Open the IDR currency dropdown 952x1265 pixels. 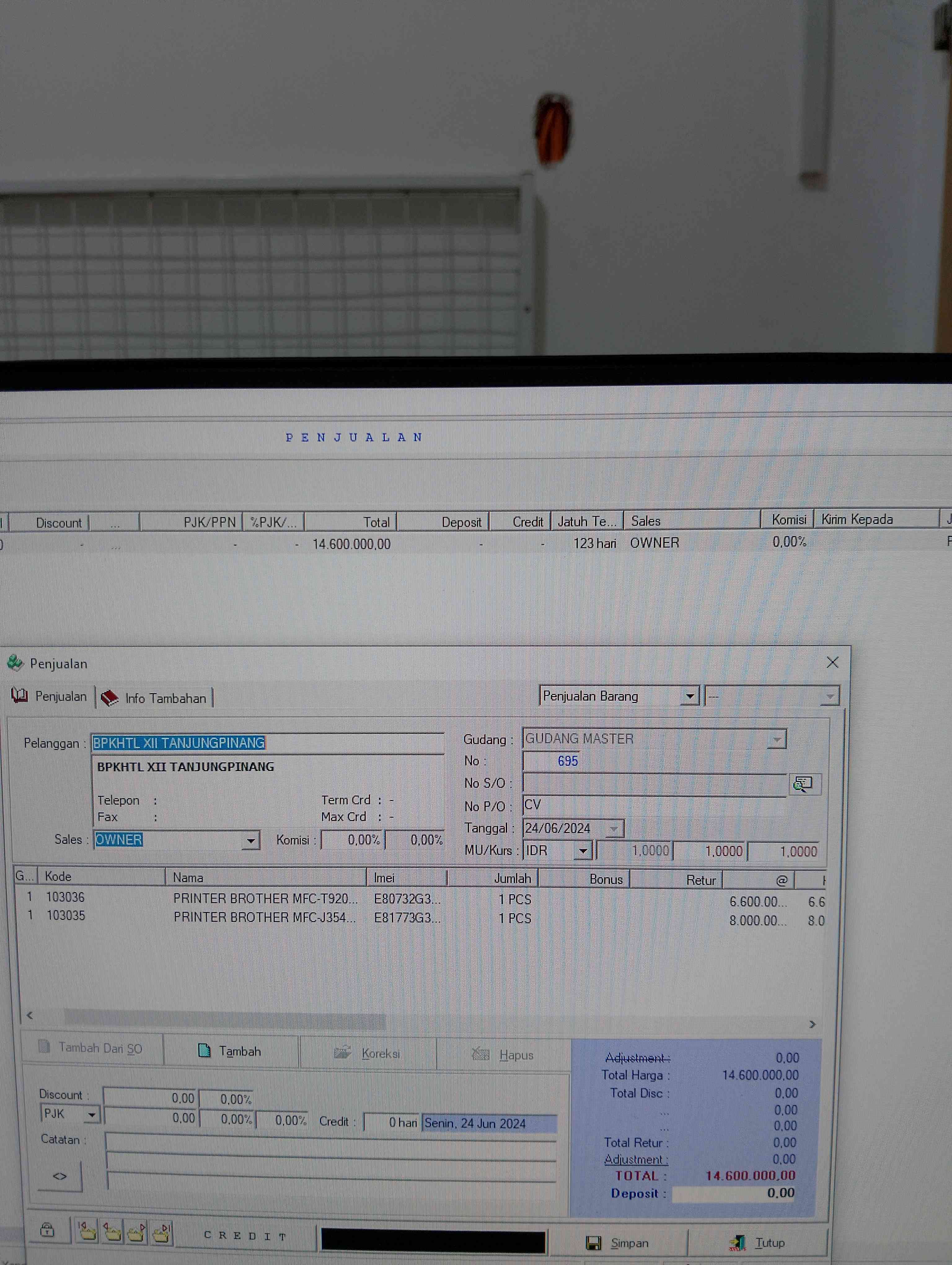pyautogui.click(x=582, y=851)
